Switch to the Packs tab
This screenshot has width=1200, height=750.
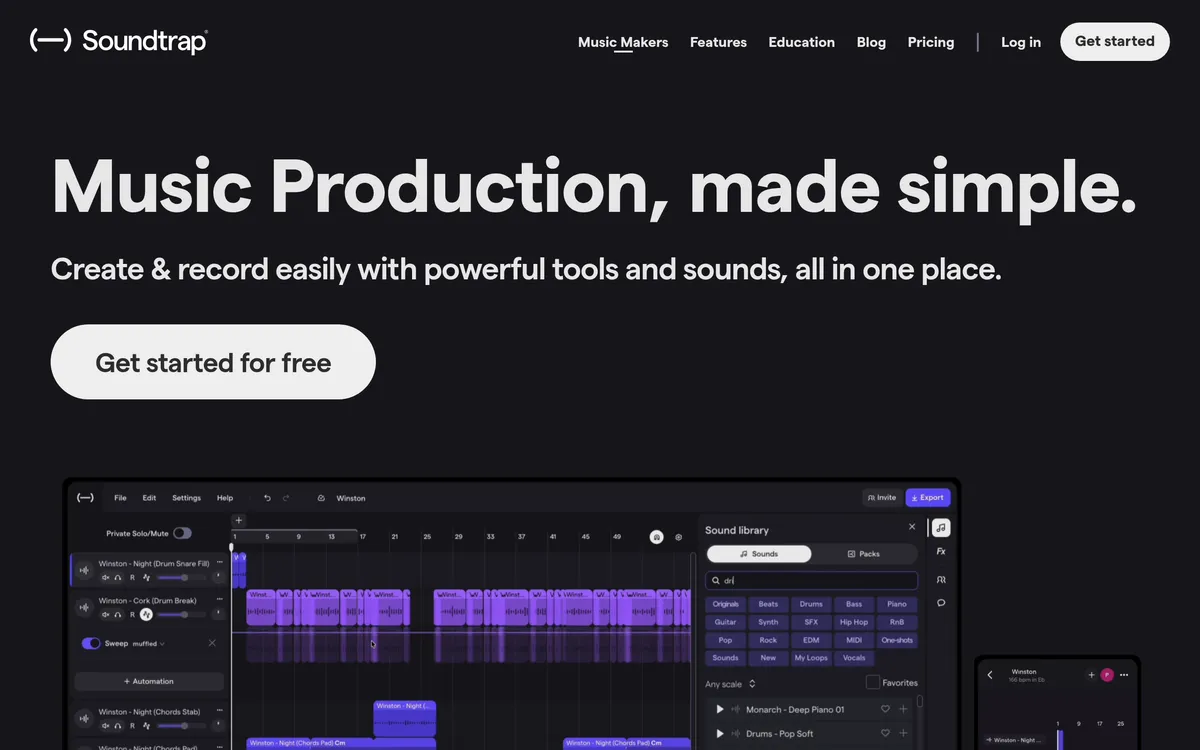point(864,554)
